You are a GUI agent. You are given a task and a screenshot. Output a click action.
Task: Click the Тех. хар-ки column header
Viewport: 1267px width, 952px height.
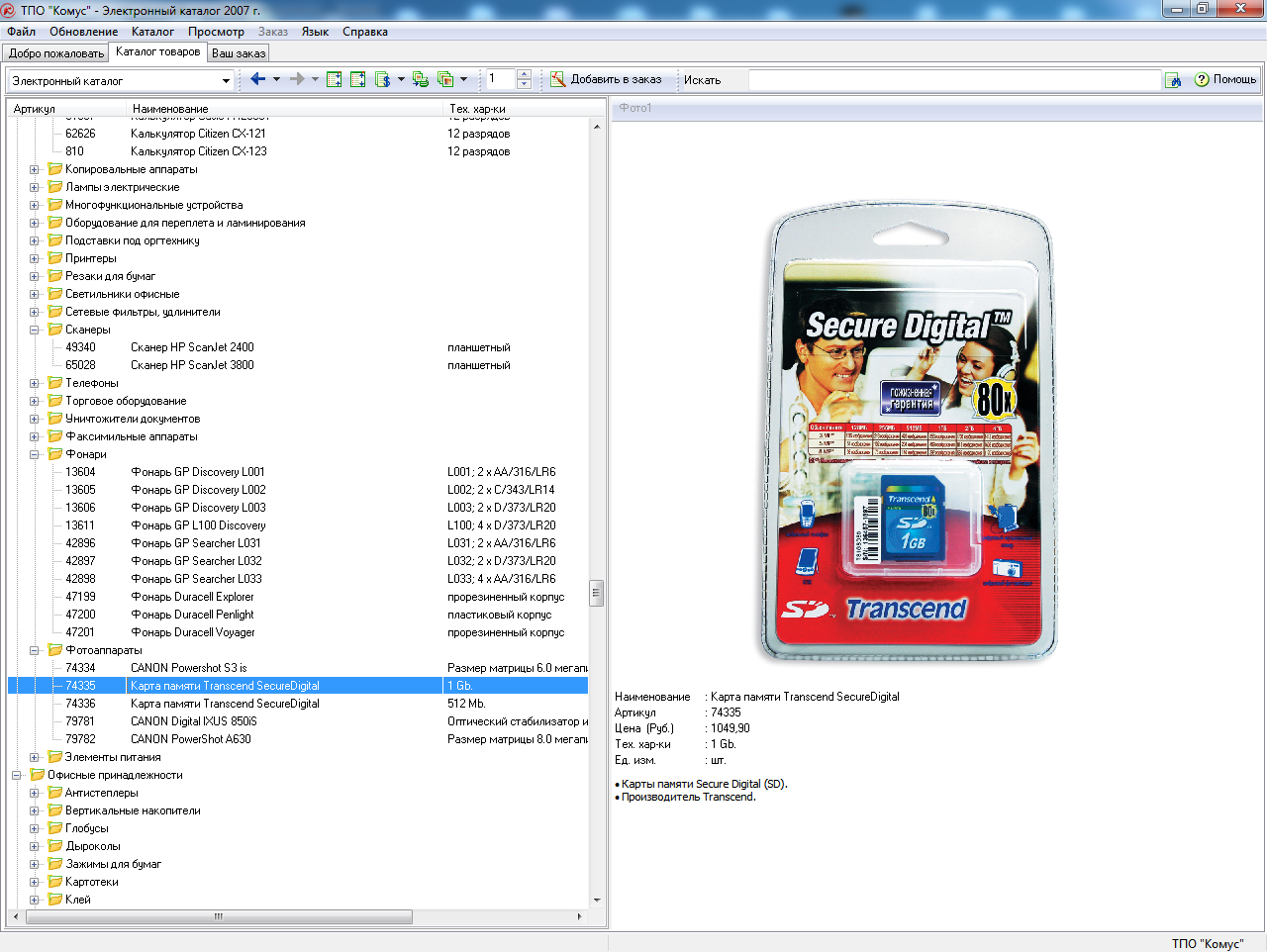point(523,109)
